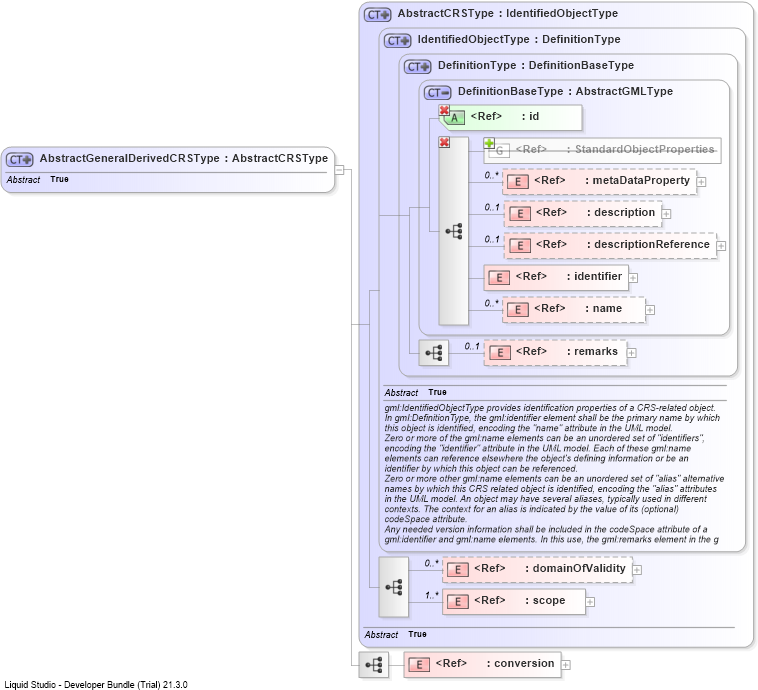The height and width of the screenshot is (690, 758).
Task: Click Abstract True at bottom of AbstractCRSType
Action: click(x=395, y=634)
